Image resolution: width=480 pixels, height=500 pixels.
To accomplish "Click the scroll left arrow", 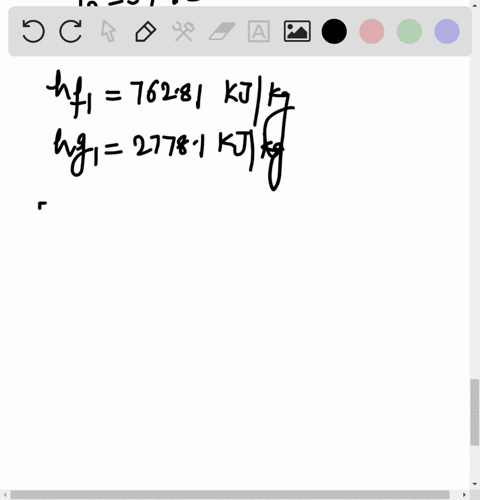I will tap(5, 495).
